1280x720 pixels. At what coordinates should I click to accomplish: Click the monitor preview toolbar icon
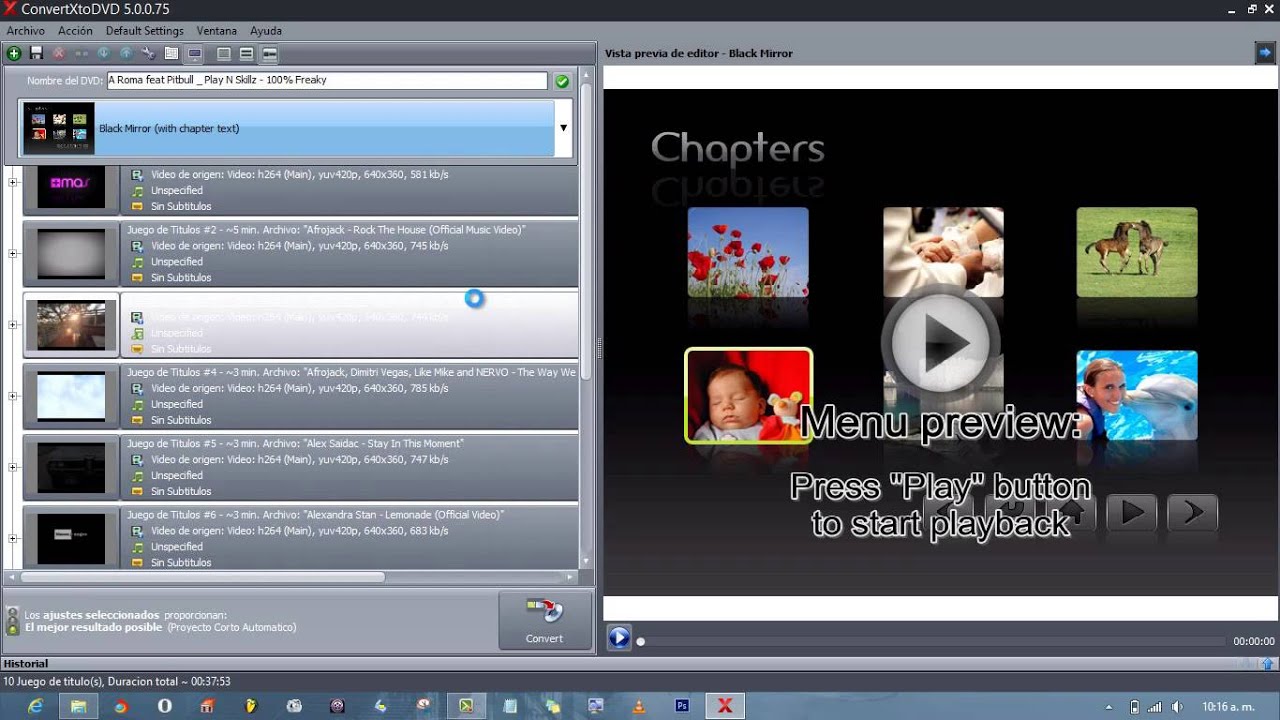tap(195, 54)
